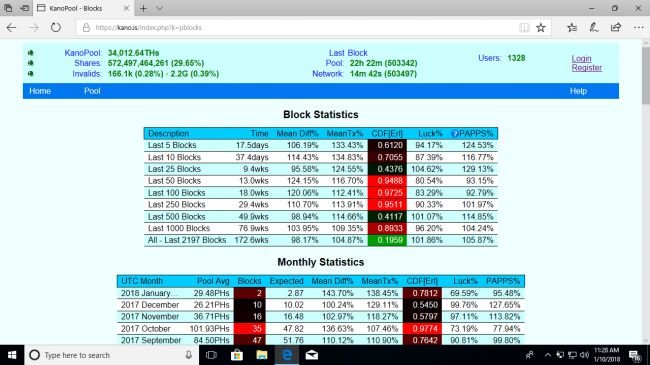This screenshot has height=365, width=650.
Task: Click the volume speaker tray icon
Action: pyautogui.click(x=585, y=355)
